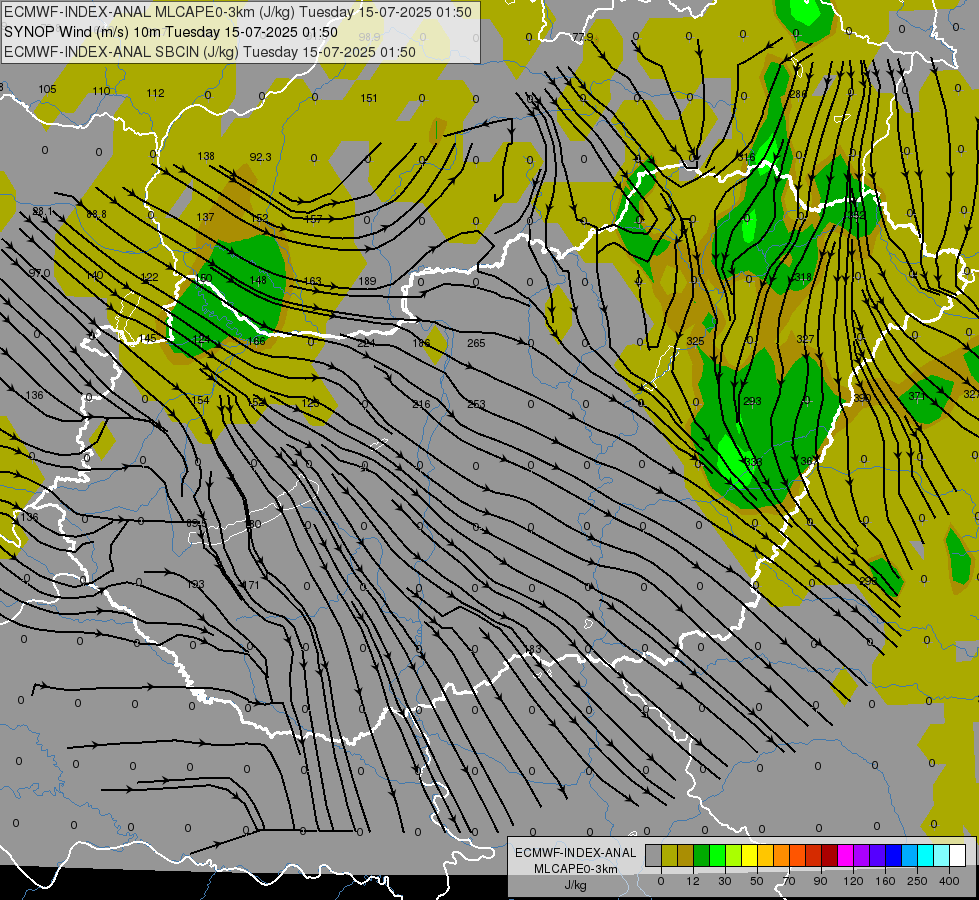Click the gray swatch in the legend
979x900 pixels.
653,855
